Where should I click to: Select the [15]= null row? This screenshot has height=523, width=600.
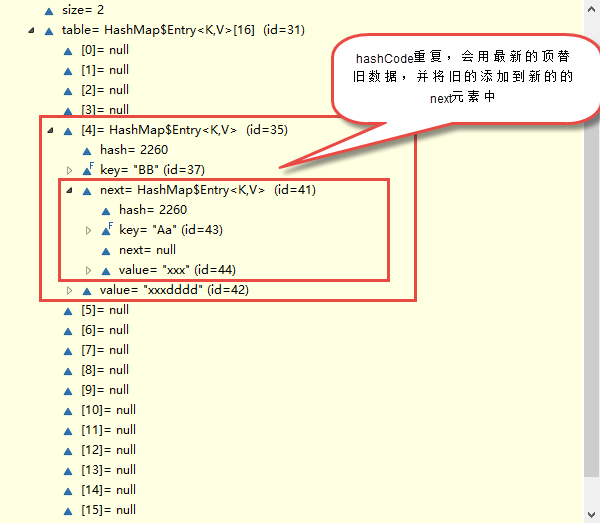tap(108, 510)
